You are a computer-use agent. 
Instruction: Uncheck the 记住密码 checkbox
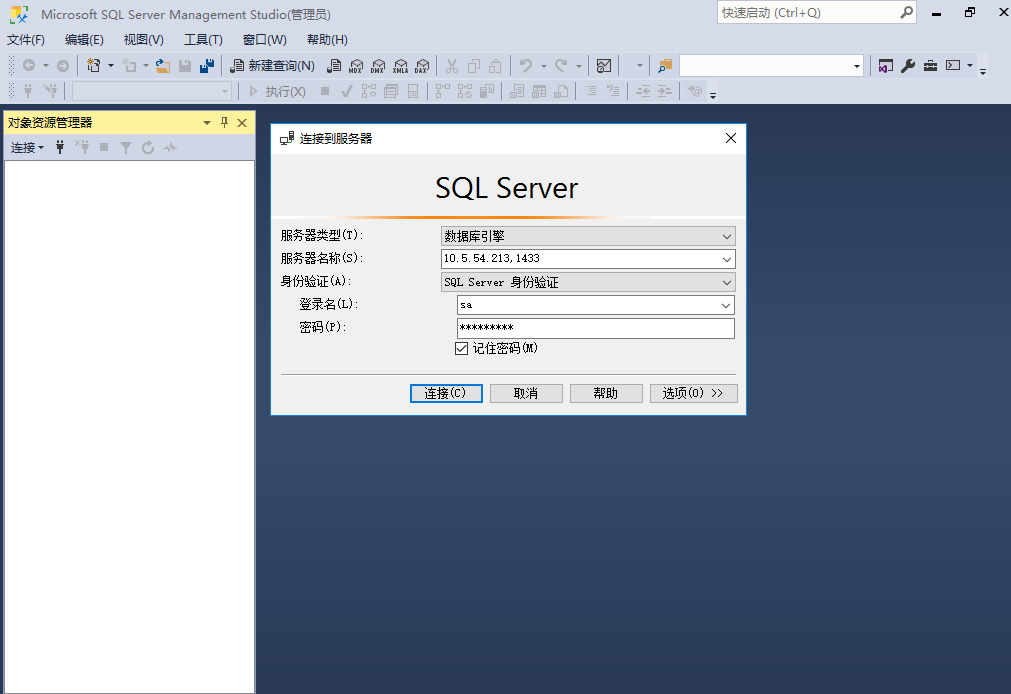462,348
